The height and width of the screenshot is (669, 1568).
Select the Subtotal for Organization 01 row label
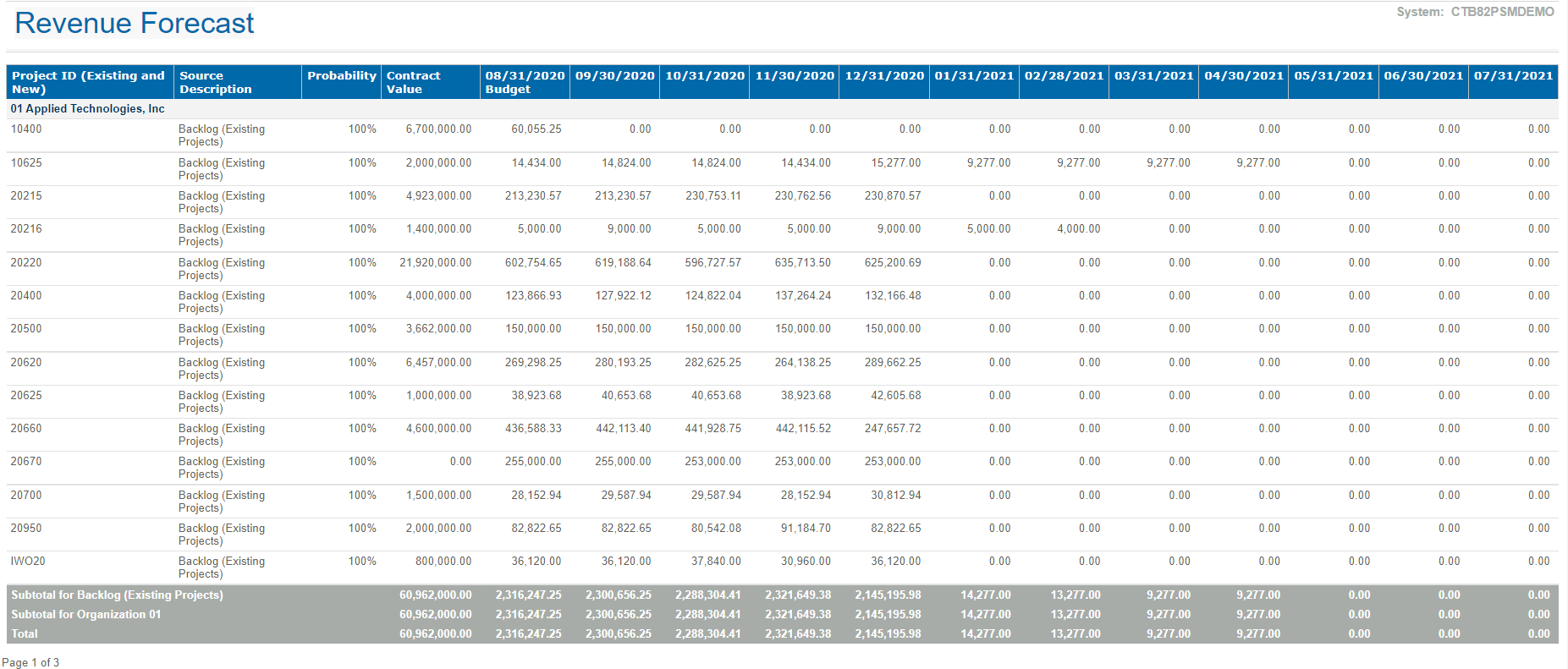[x=85, y=615]
